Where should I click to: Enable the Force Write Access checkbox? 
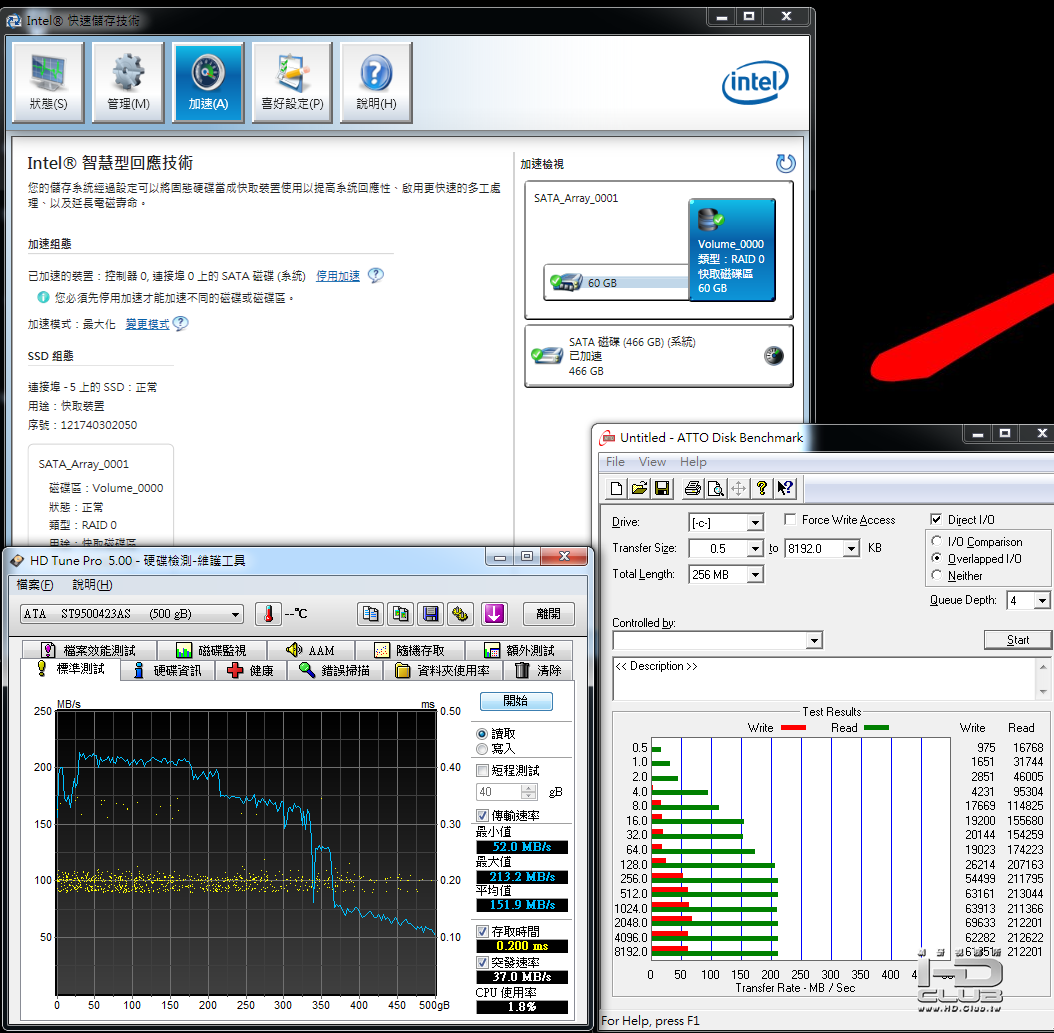pos(791,520)
